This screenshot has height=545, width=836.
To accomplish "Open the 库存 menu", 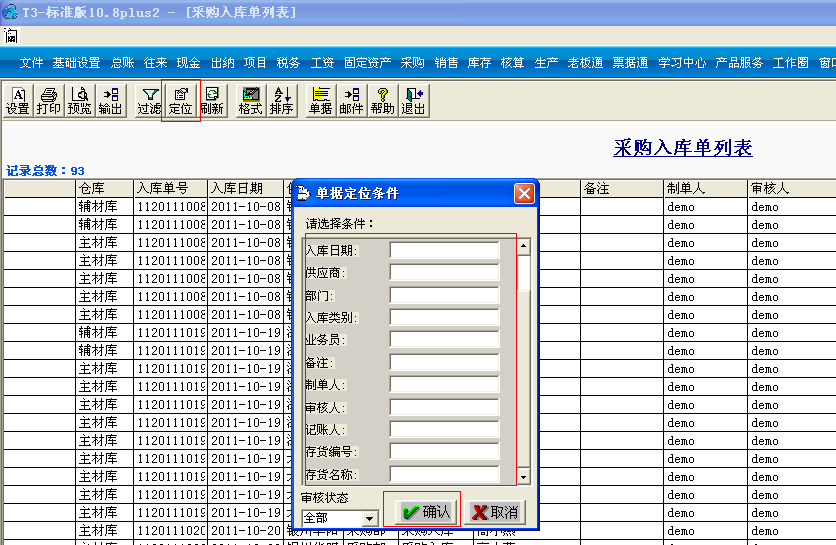I will point(479,63).
